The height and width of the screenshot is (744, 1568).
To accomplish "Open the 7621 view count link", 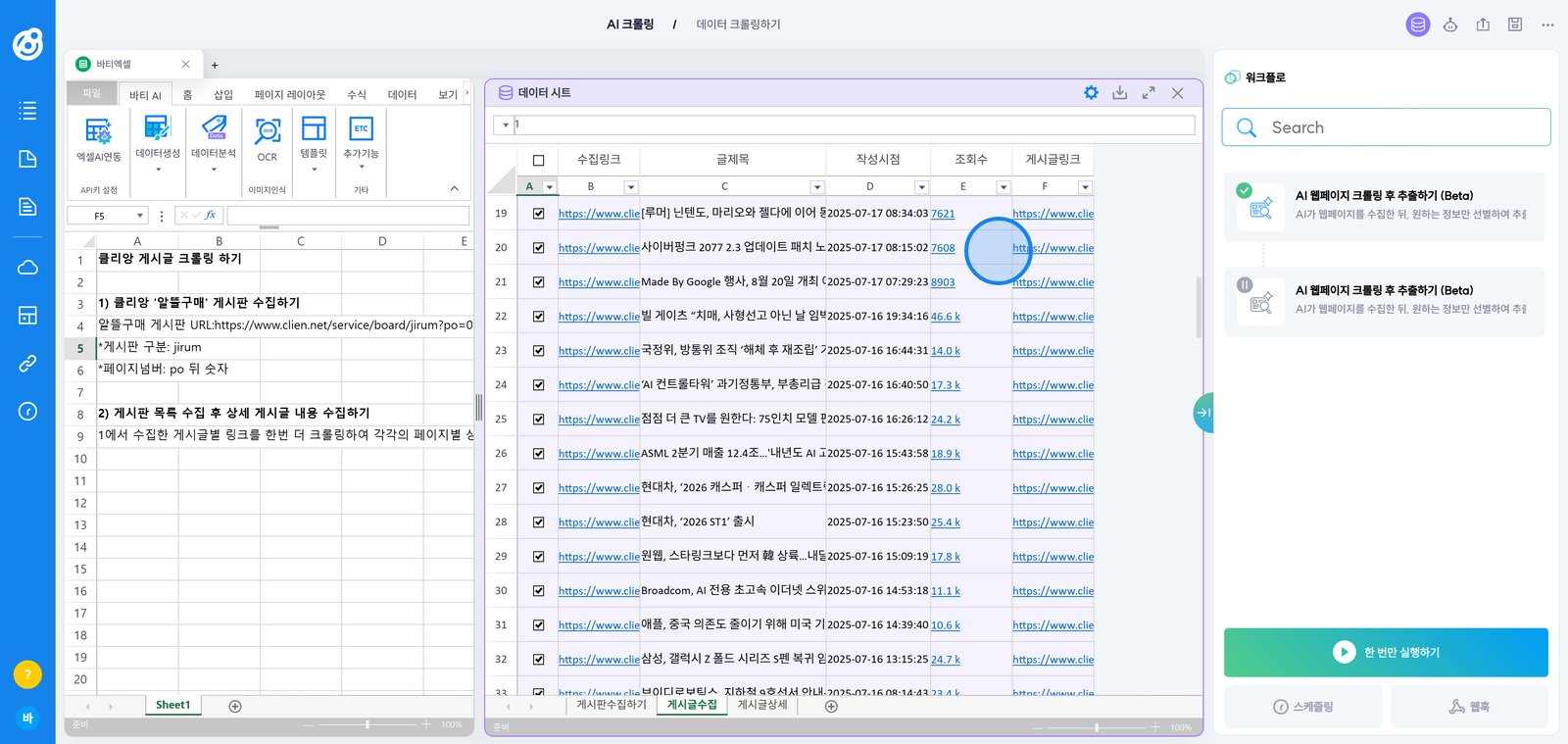I will (x=943, y=214).
